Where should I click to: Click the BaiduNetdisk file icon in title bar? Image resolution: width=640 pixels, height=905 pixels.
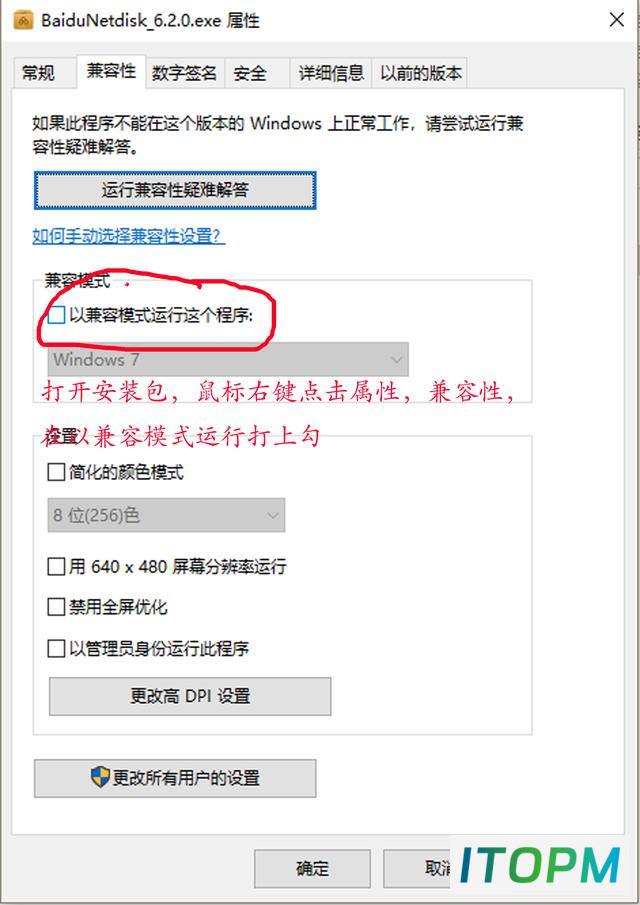pos(23,21)
